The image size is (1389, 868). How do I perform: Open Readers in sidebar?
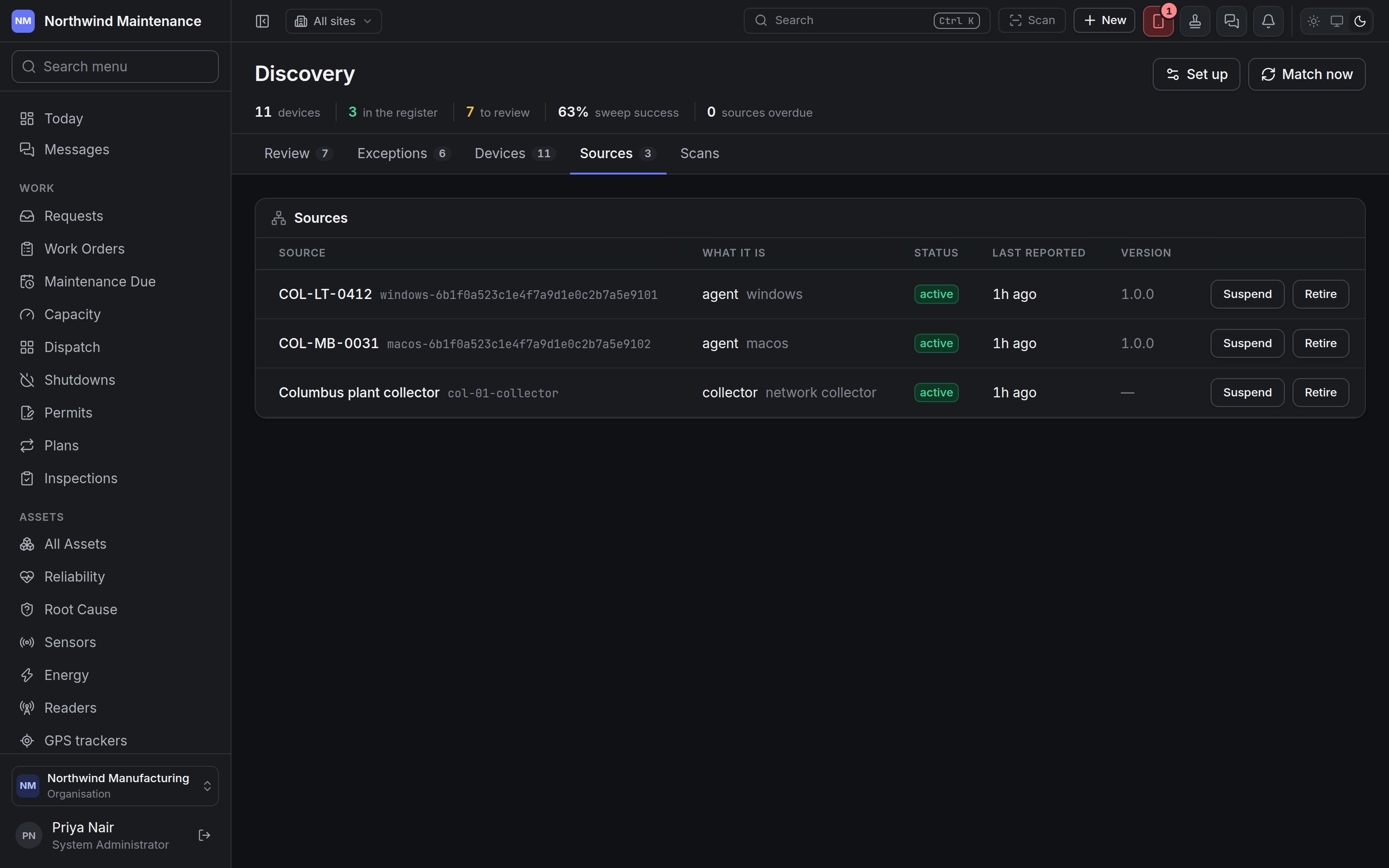pos(115,708)
